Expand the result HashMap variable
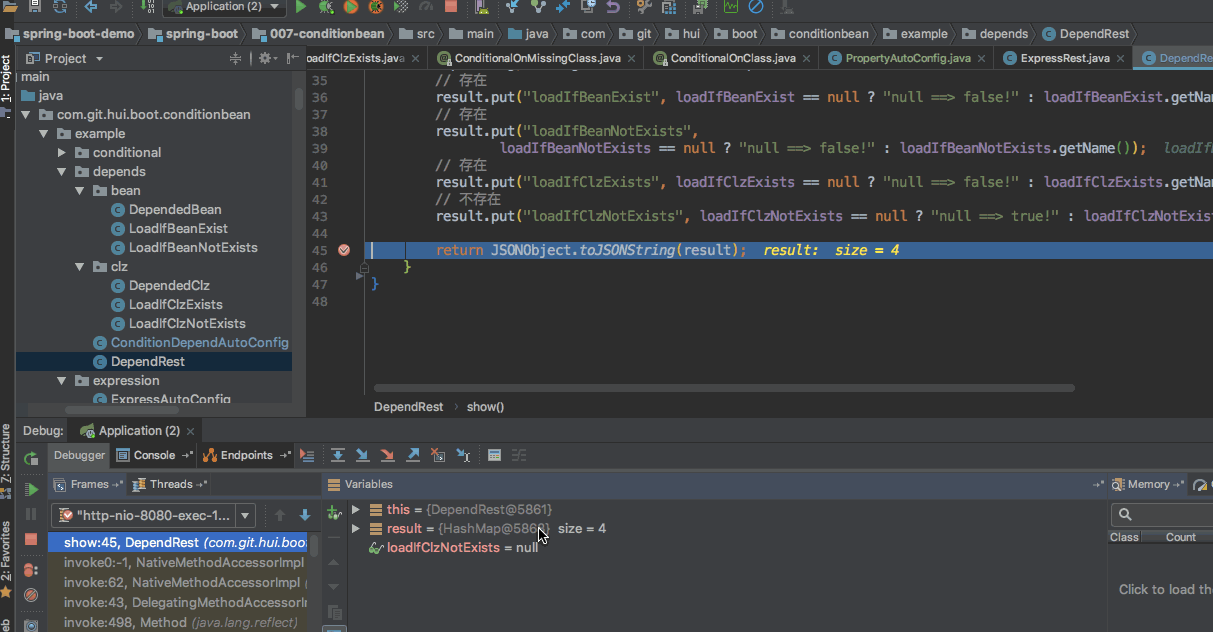1213x632 pixels. 355,528
